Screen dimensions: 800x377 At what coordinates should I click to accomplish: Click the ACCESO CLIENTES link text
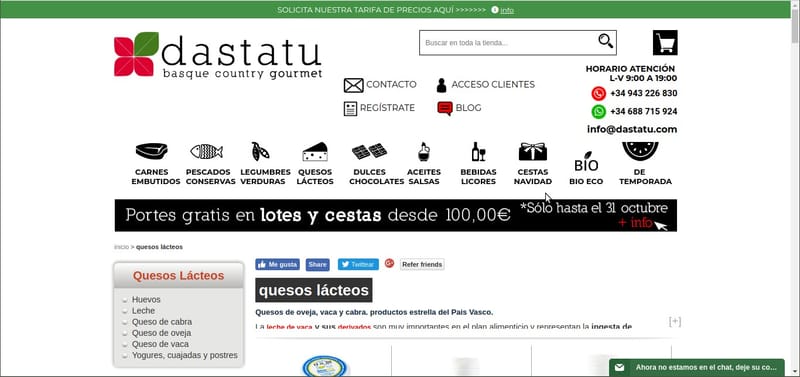coord(493,85)
